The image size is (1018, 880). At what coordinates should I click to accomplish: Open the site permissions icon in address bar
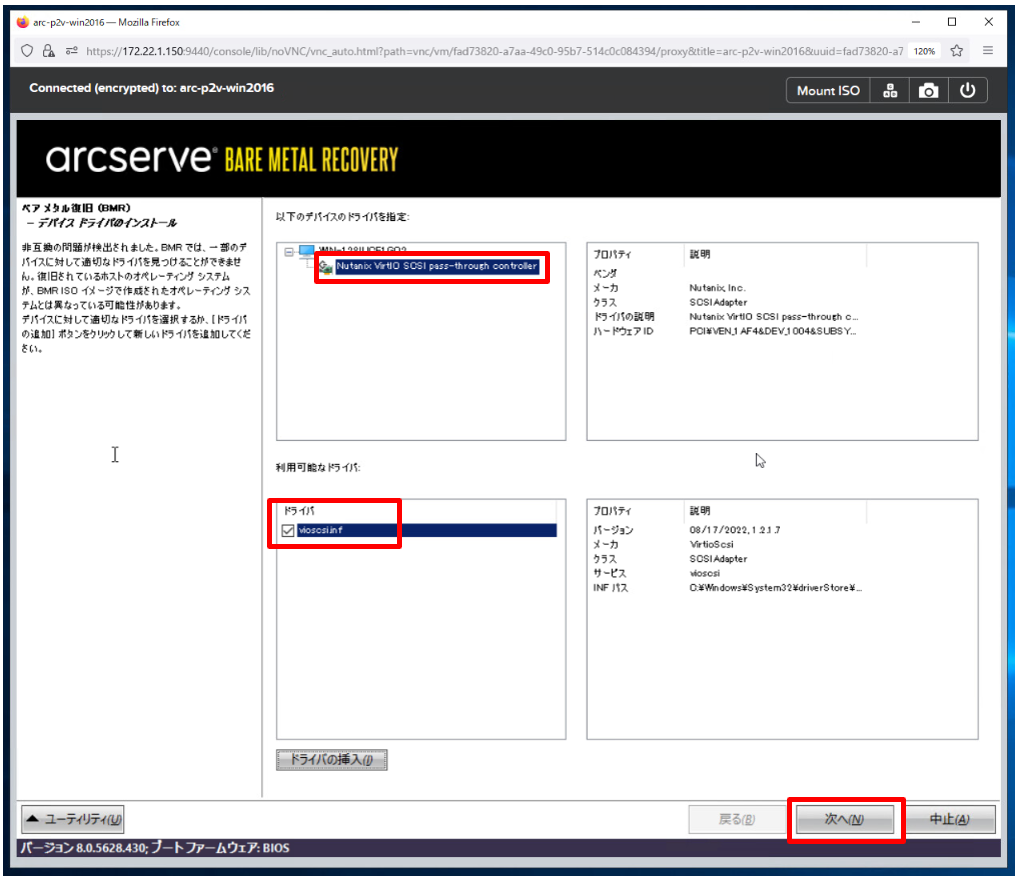pos(71,51)
